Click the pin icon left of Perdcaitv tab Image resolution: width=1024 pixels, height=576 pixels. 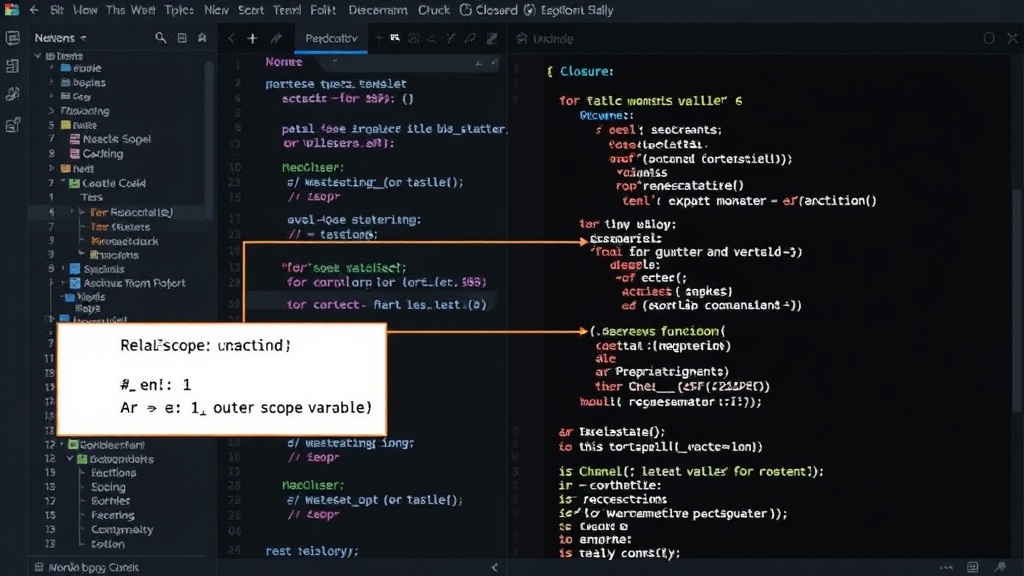pos(276,39)
